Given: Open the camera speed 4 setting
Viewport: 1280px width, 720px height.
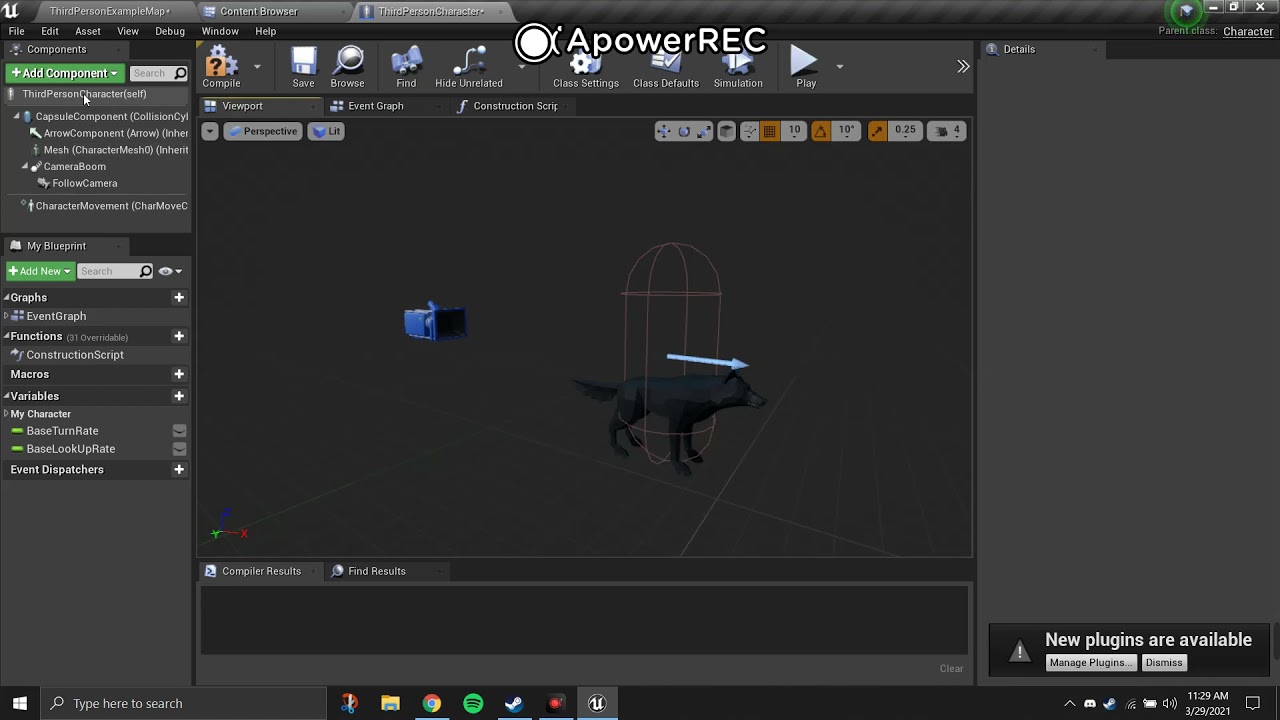Looking at the screenshot, I should click(x=948, y=131).
